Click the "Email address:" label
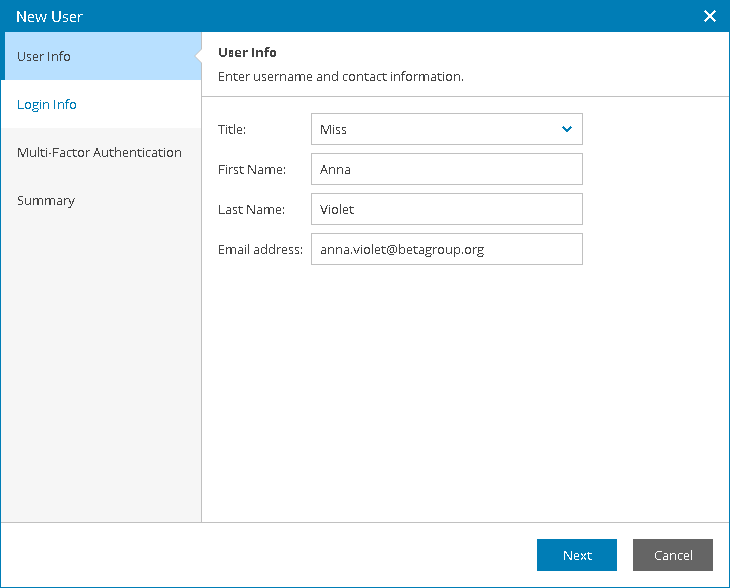Viewport: 730px width, 588px height. point(260,249)
